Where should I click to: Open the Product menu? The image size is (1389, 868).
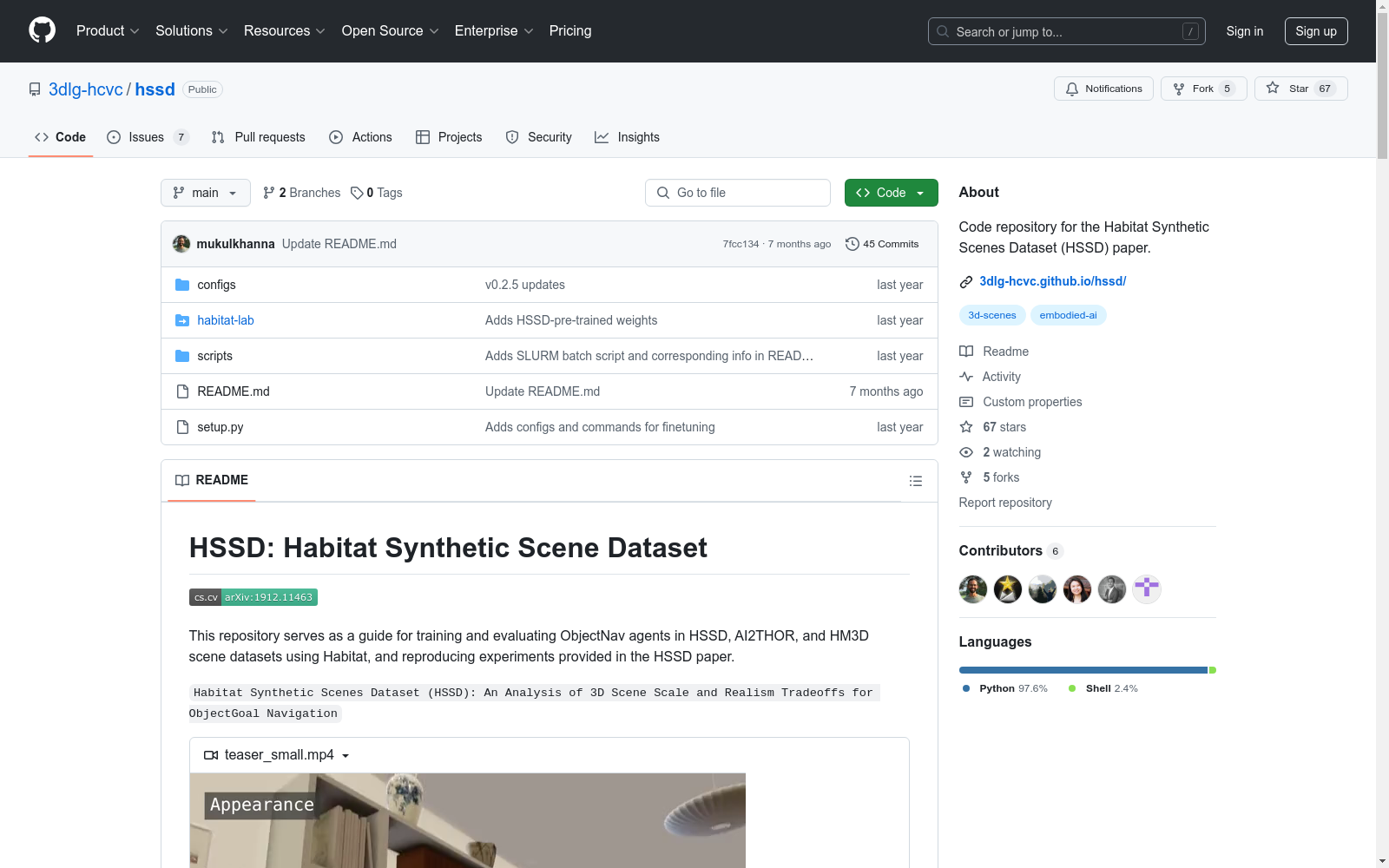pyautogui.click(x=108, y=31)
